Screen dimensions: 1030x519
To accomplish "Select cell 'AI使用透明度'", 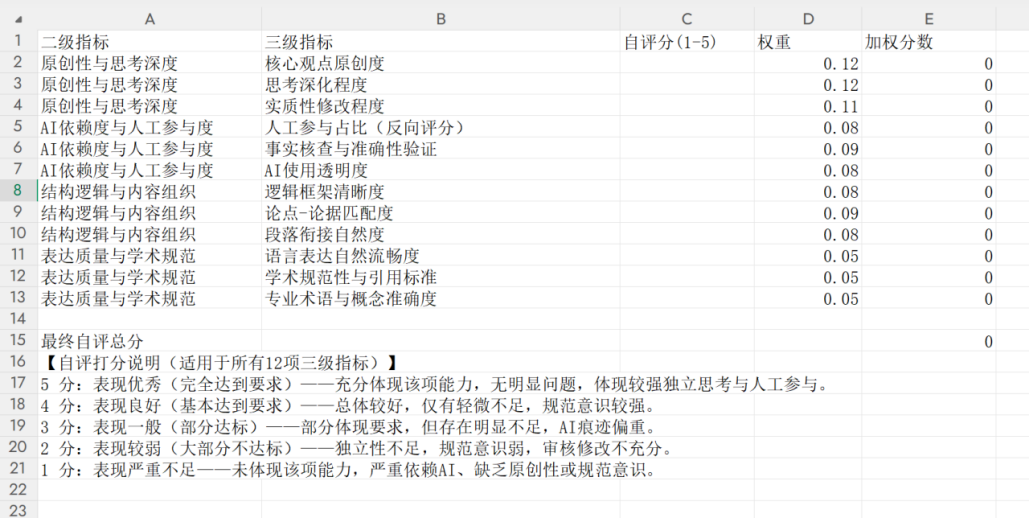I will [441, 170].
